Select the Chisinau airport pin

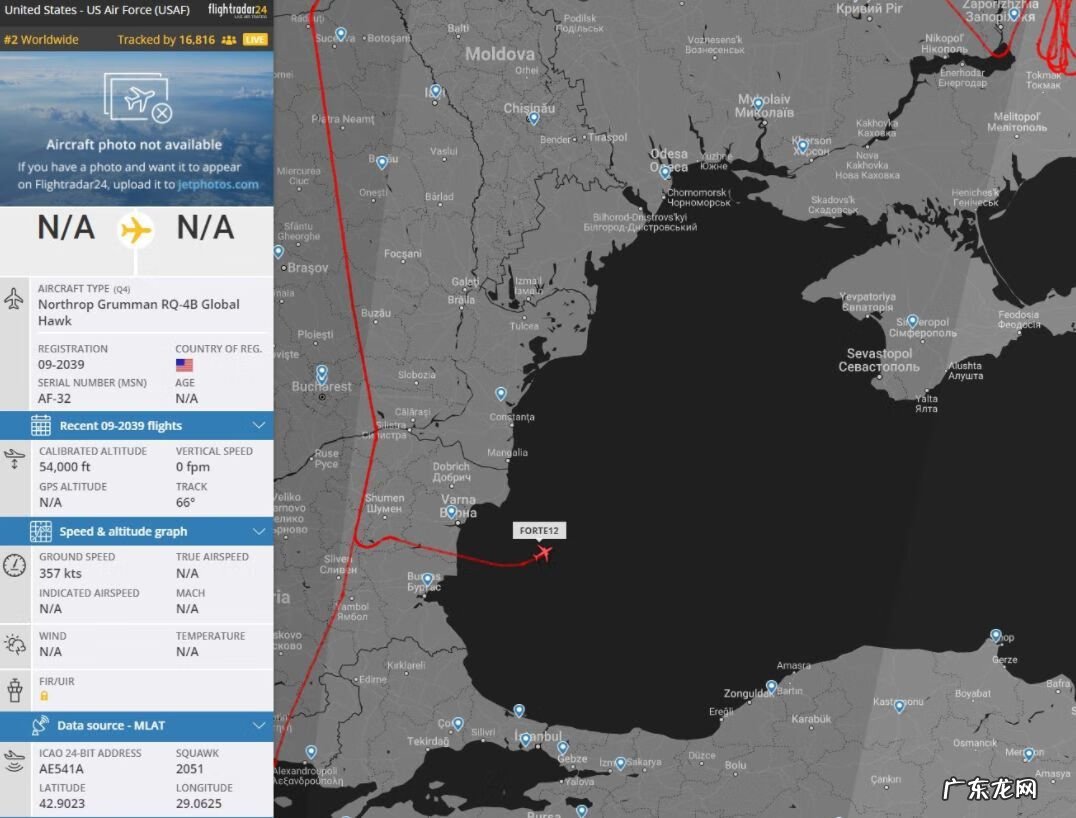(x=533, y=117)
